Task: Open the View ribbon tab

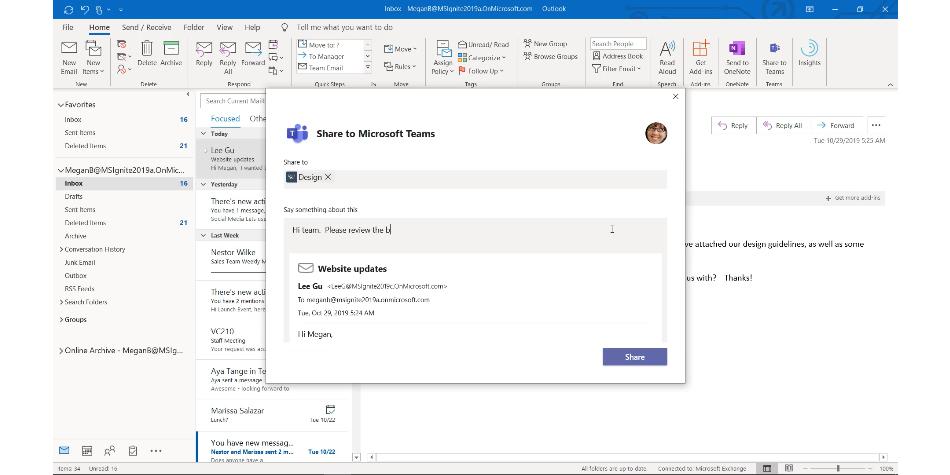Action: (x=224, y=27)
